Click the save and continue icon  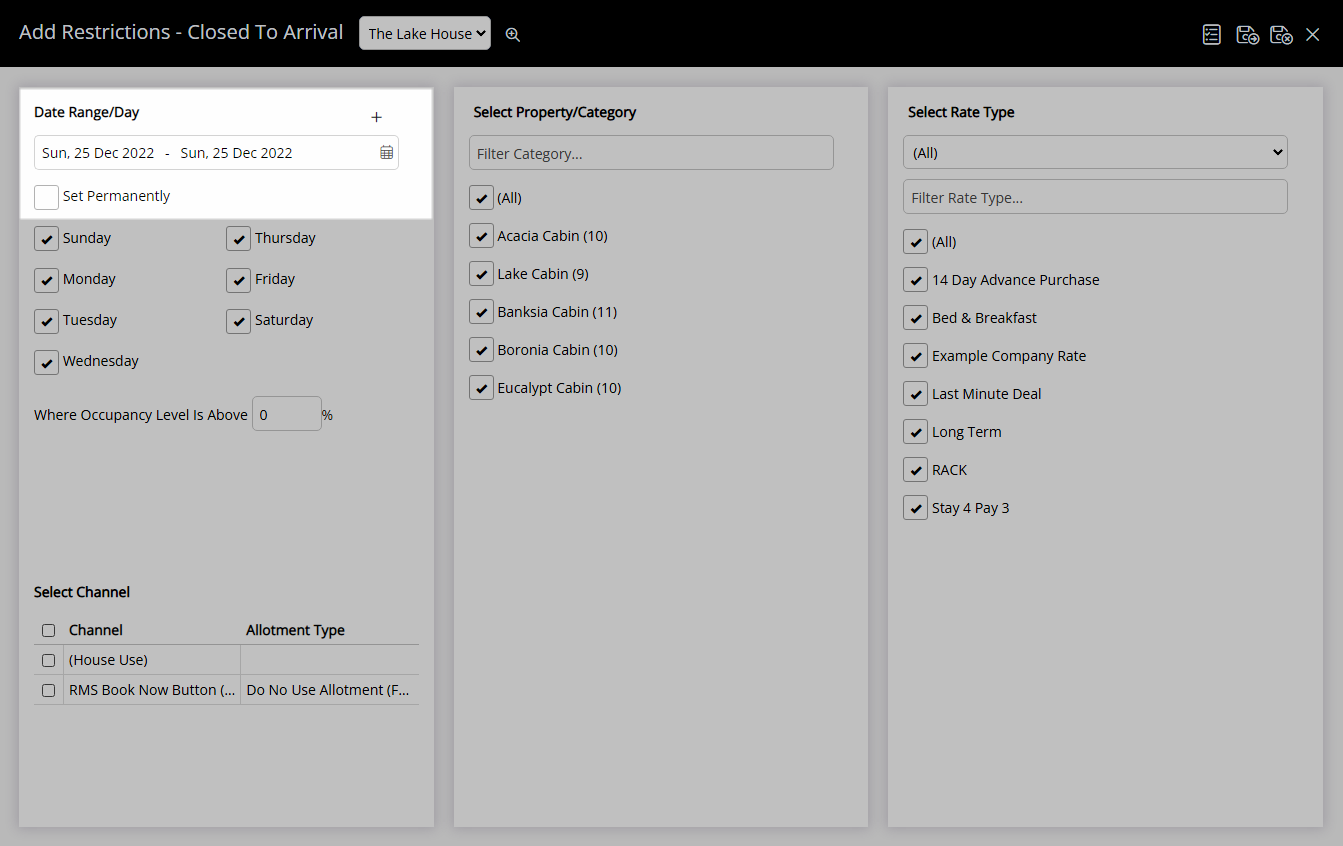[x=1247, y=34]
